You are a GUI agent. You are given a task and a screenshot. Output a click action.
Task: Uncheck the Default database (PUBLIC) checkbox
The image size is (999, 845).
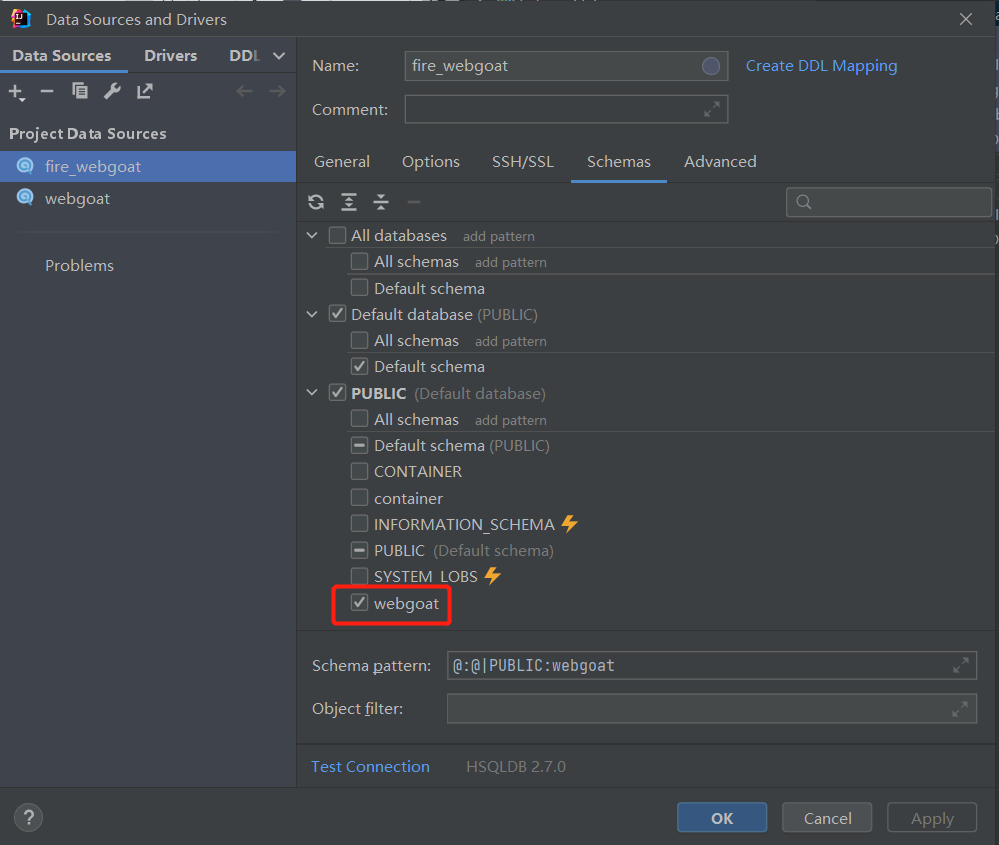[x=338, y=314]
